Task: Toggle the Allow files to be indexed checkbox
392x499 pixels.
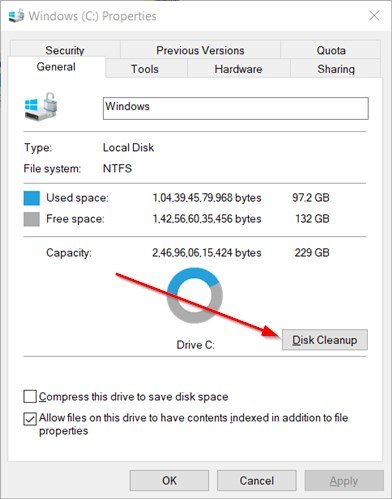Action: pyautogui.click(x=30, y=419)
